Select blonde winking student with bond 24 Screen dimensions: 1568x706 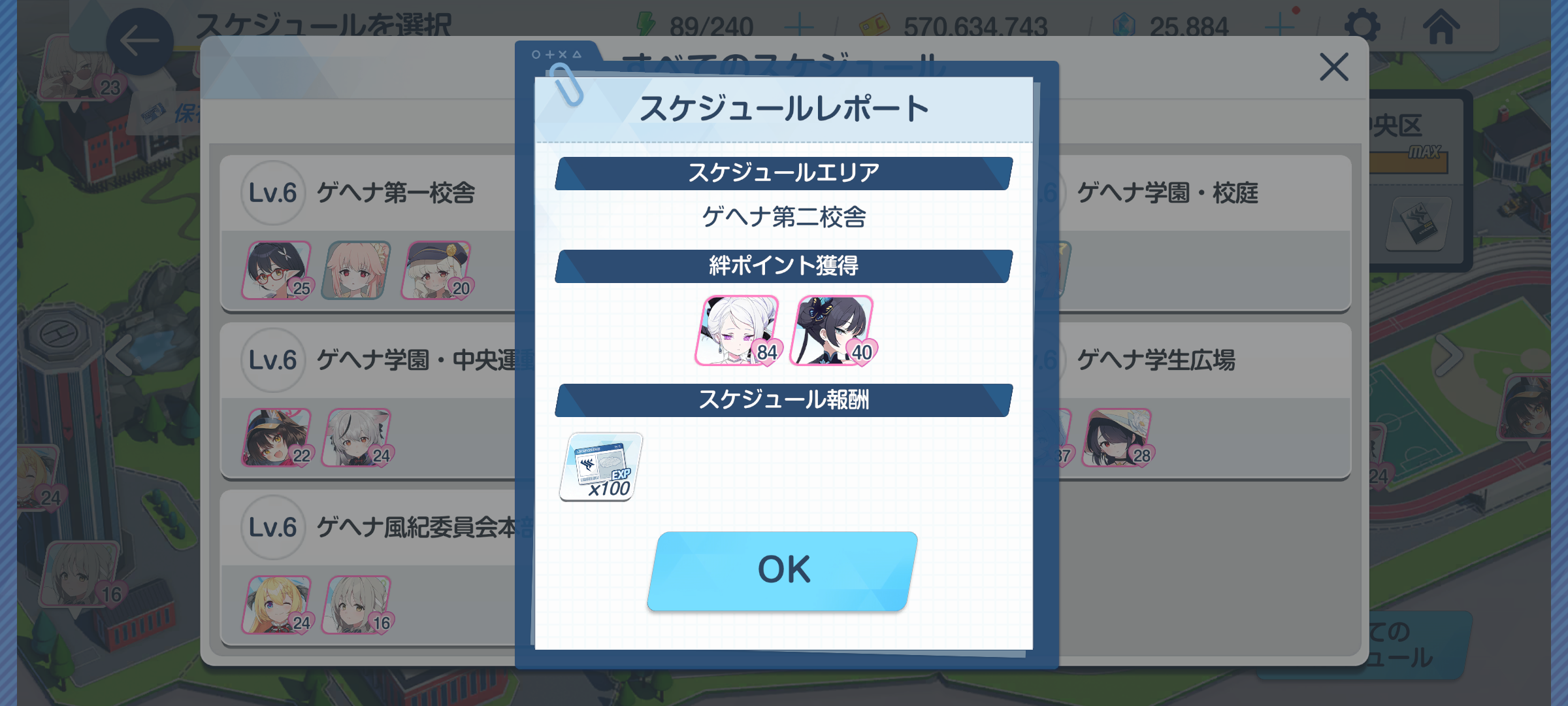point(278,605)
